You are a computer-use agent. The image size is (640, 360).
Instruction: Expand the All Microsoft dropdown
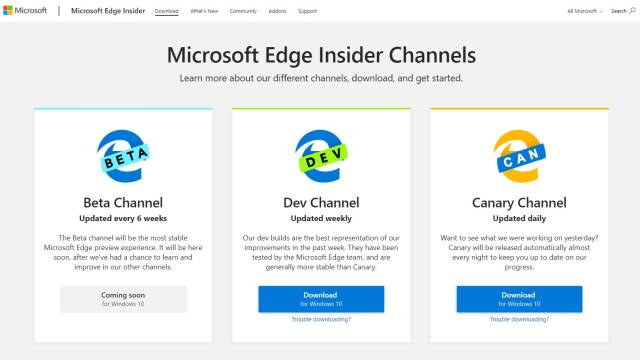pos(584,11)
